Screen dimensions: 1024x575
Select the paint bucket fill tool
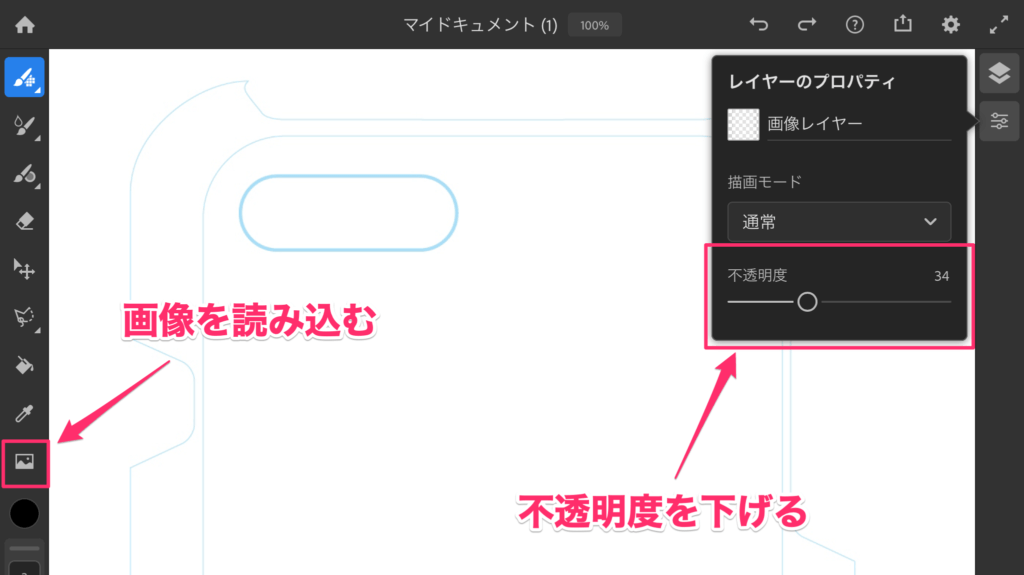pos(24,365)
